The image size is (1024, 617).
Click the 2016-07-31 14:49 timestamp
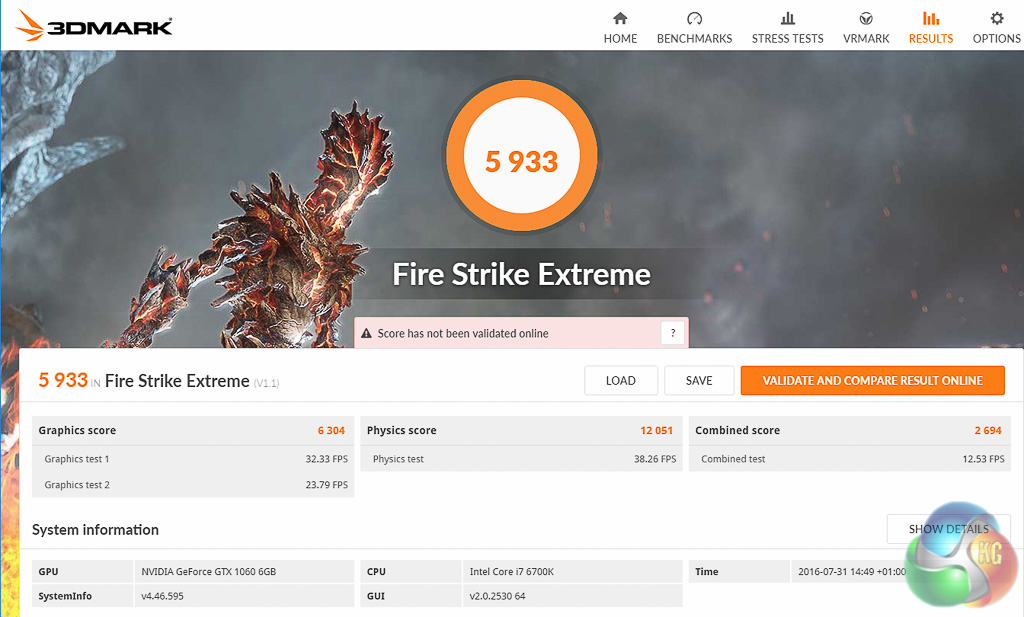pos(852,571)
